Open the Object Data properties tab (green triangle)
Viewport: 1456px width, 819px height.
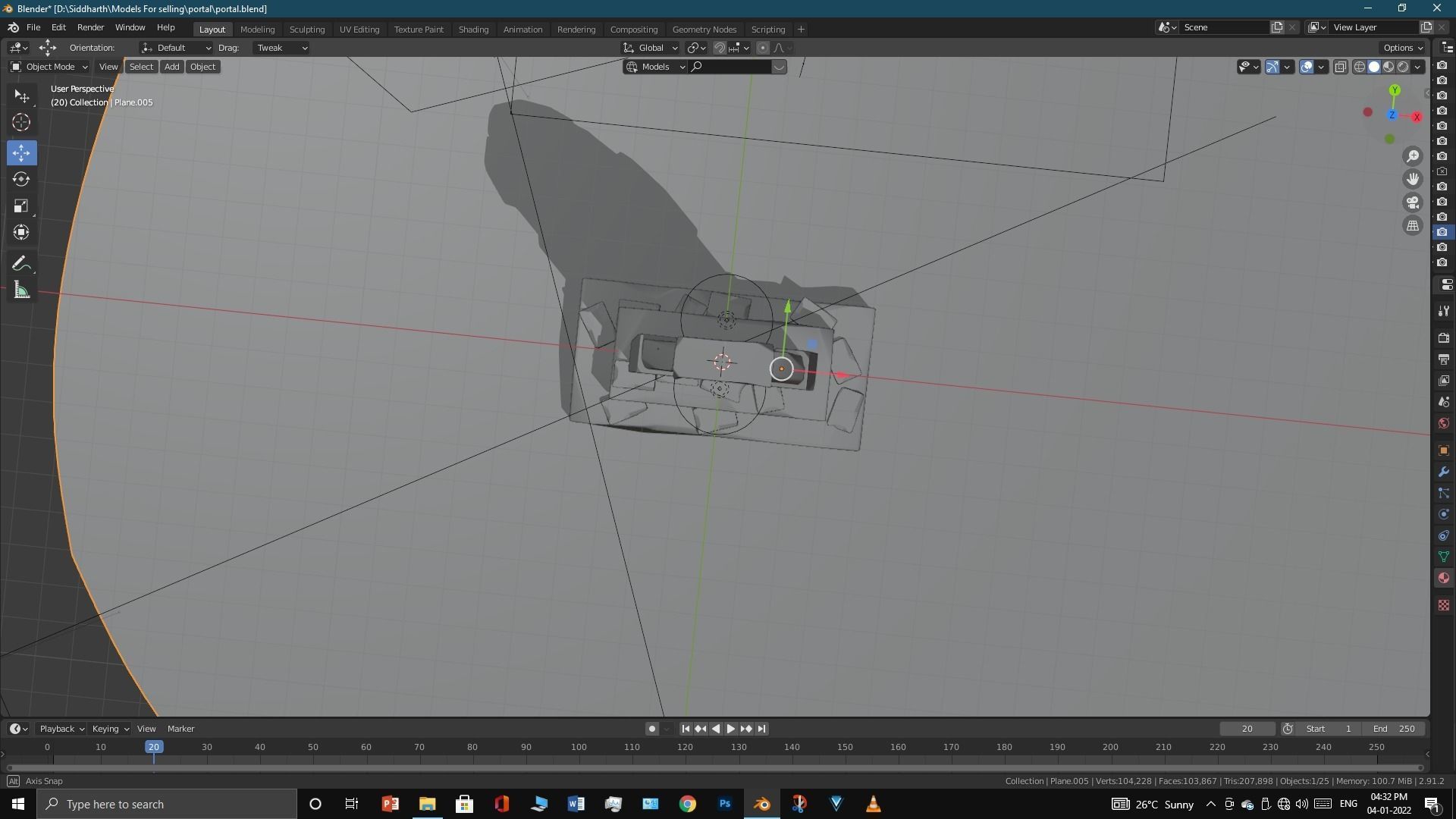click(x=1444, y=557)
